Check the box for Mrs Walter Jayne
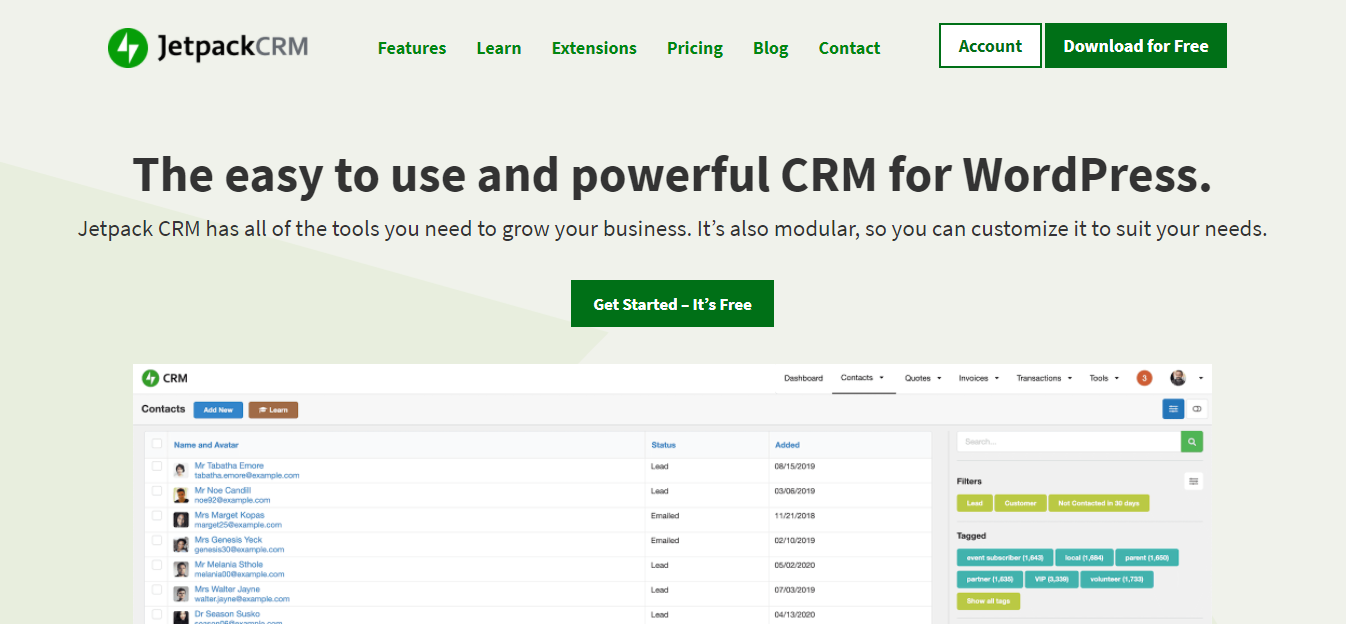1346x624 pixels. point(157,589)
